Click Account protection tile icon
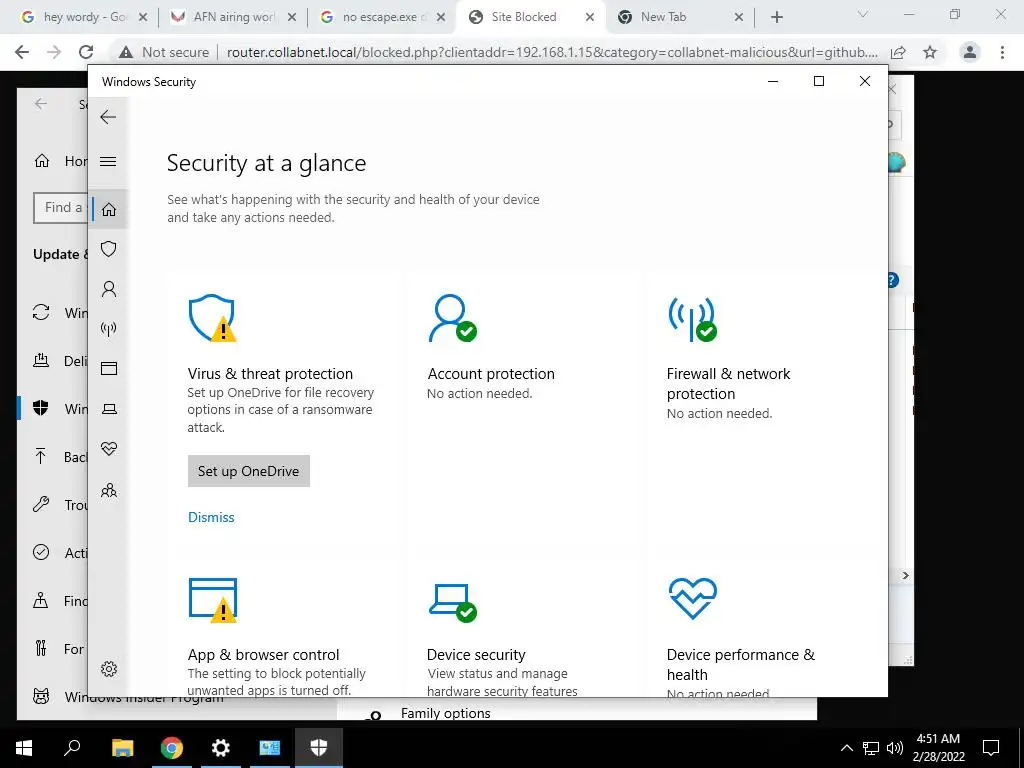Viewport: 1024px width, 768px height. click(x=452, y=318)
